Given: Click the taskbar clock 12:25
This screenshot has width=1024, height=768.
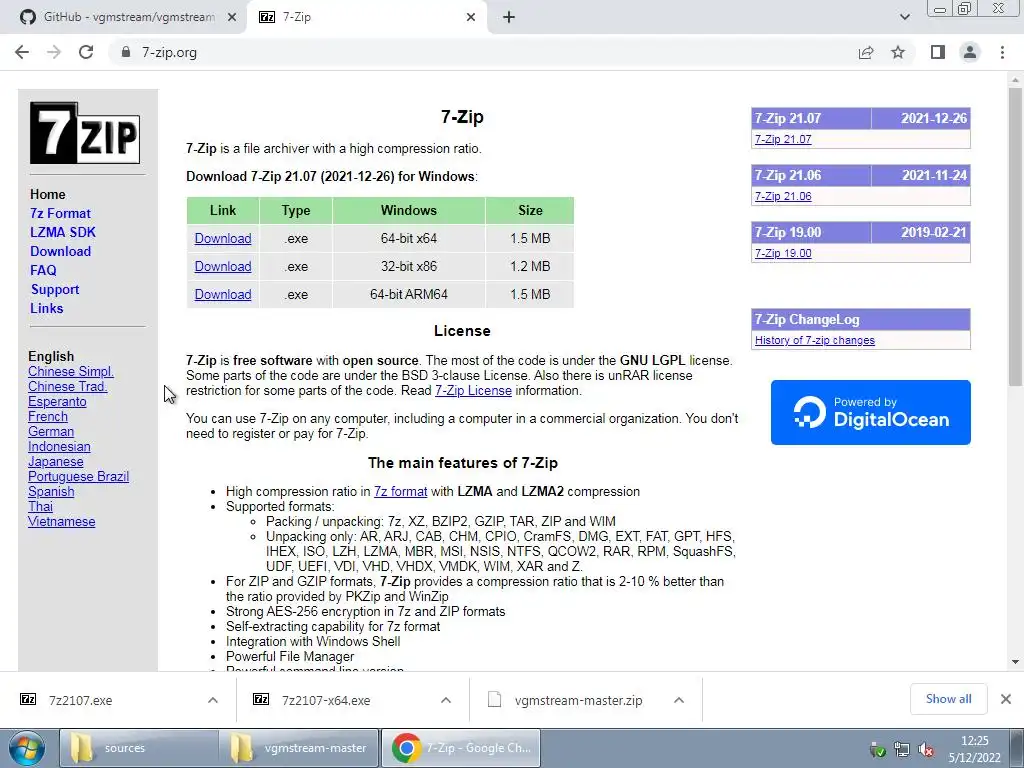Looking at the screenshot, I should 974,749.
